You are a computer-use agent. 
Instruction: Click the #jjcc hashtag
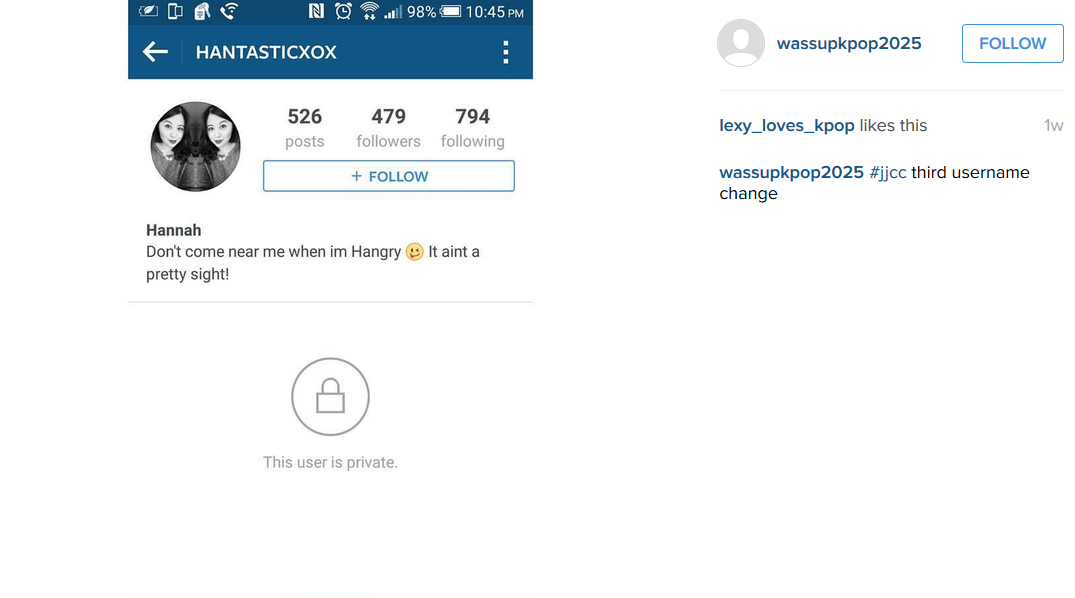pyautogui.click(x=888, y=172)
